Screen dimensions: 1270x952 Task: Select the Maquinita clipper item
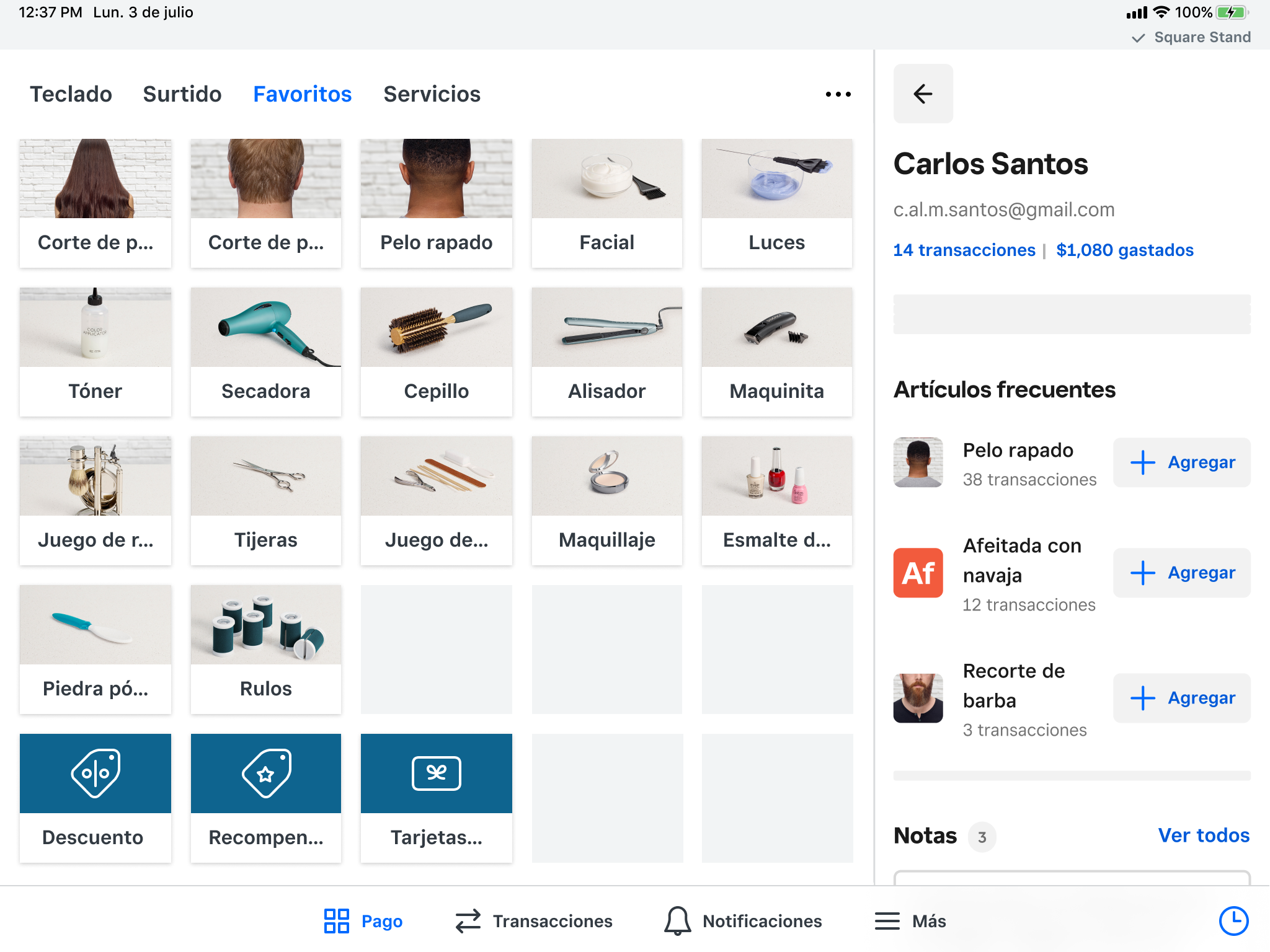coord(776,351)
